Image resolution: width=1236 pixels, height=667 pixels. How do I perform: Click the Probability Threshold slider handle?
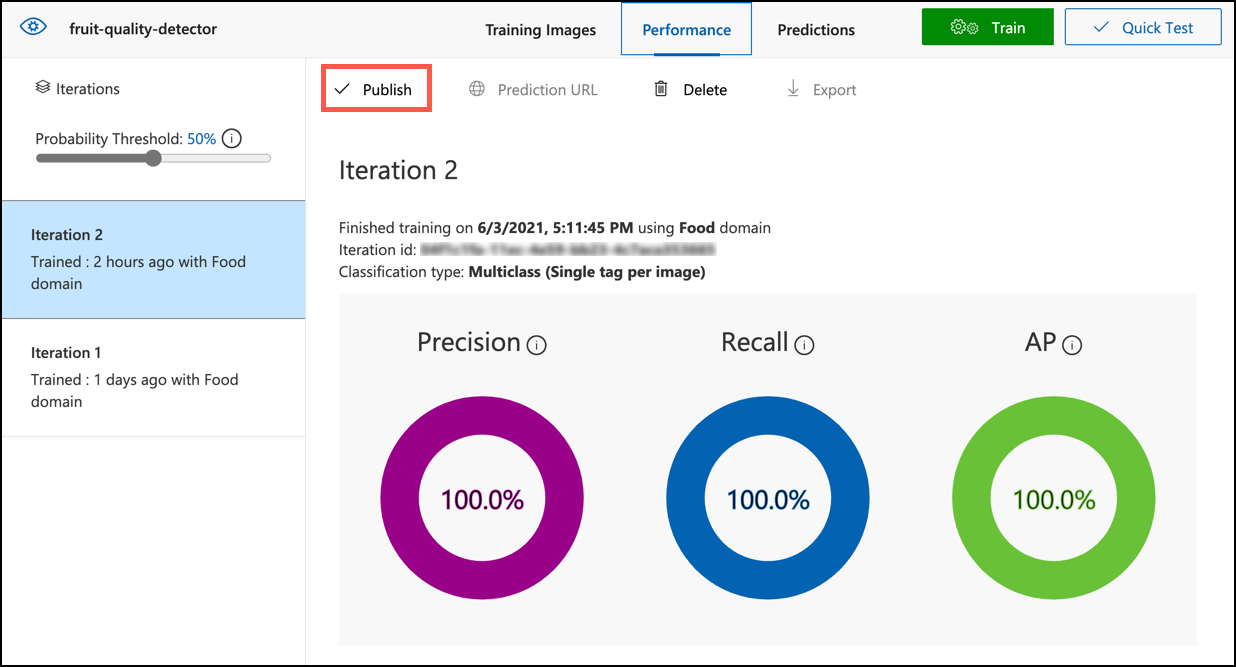pyautogui.click(x=153, y=158)
